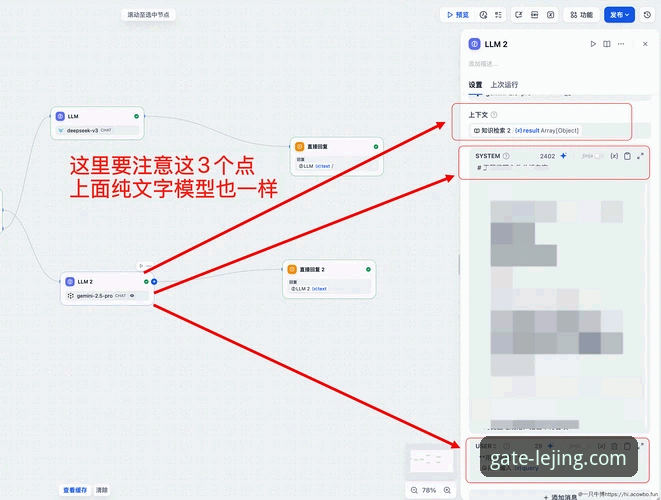661x500 pixels.
Task: Click the gemini-2.5-pro model row in LLM 2 node
Action: [107, 296]
